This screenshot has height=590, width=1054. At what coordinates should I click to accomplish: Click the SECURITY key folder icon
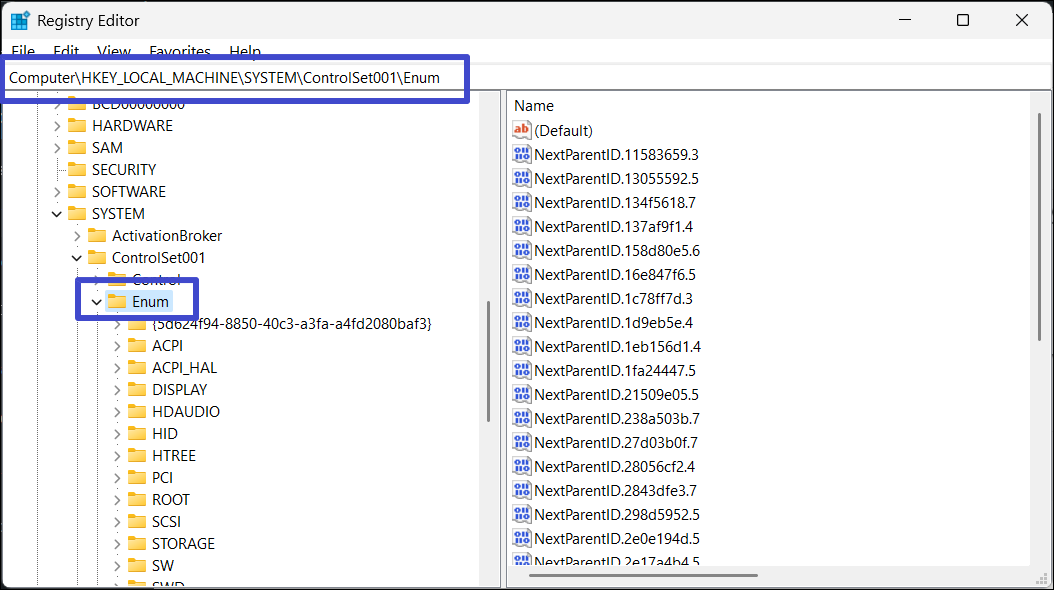(x=77, y=170)
